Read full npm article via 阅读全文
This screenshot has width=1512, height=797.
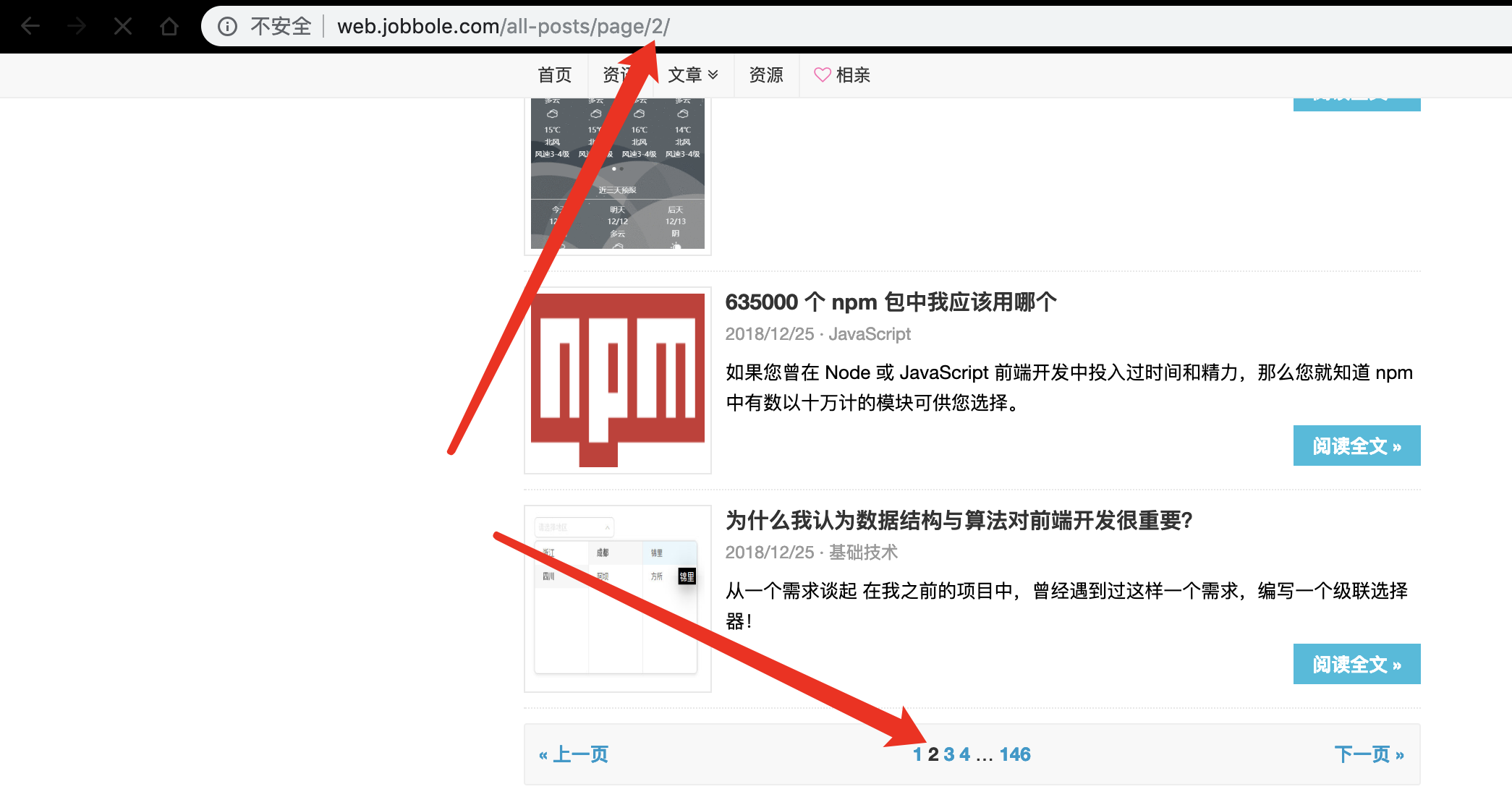click(x=1356, y=446)
